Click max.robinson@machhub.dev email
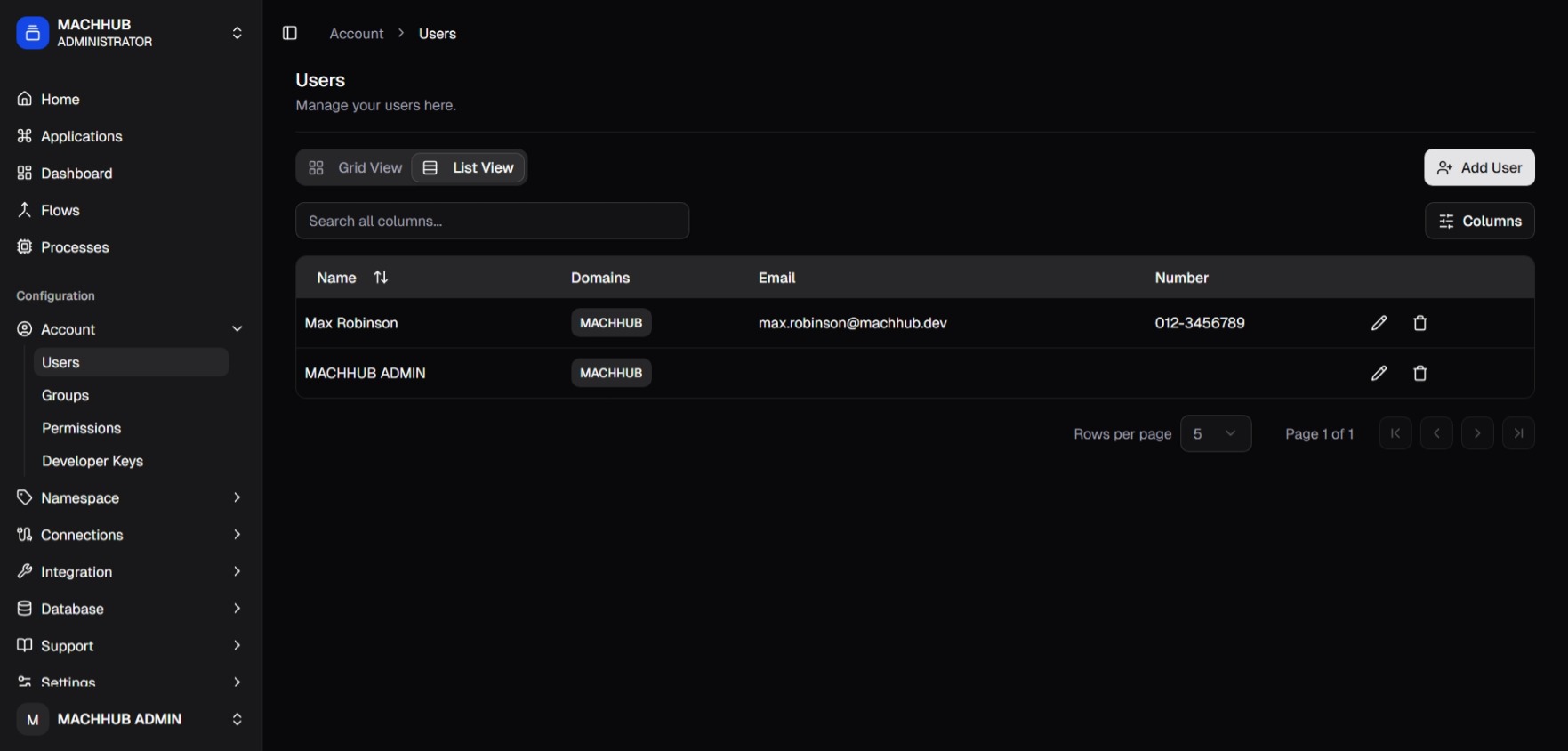 852,323
